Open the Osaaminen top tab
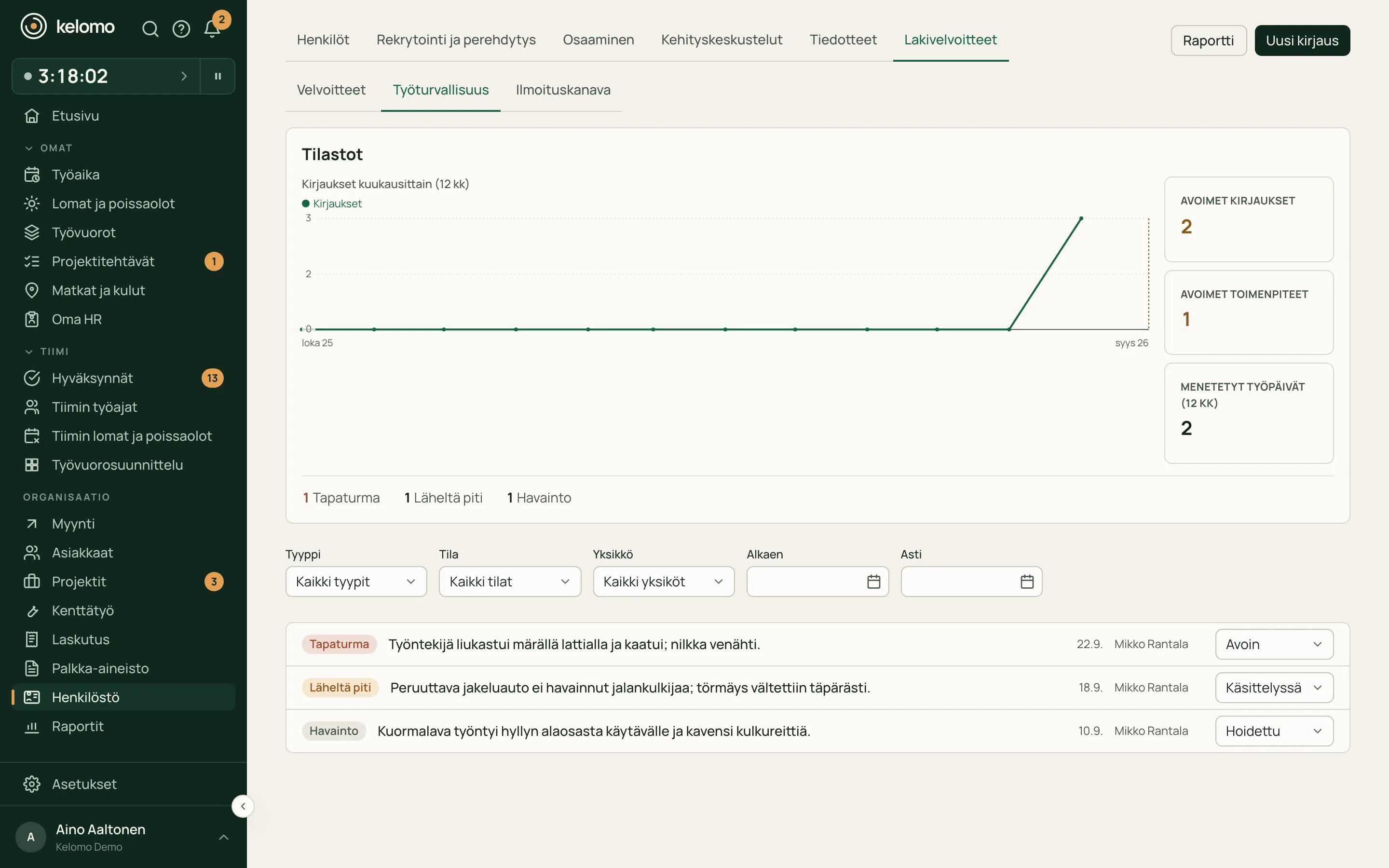 point(598,40)
